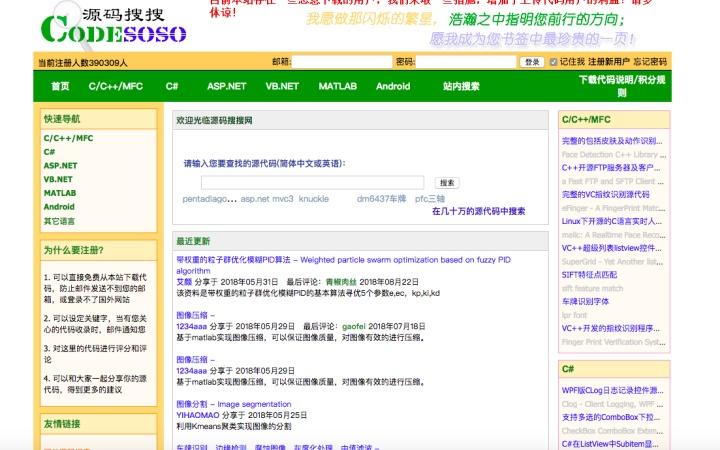The width and height of the screenshot is (720, 450).
Task: Open commenter 青椒肉丝 profile link
Action: (341, 282)
